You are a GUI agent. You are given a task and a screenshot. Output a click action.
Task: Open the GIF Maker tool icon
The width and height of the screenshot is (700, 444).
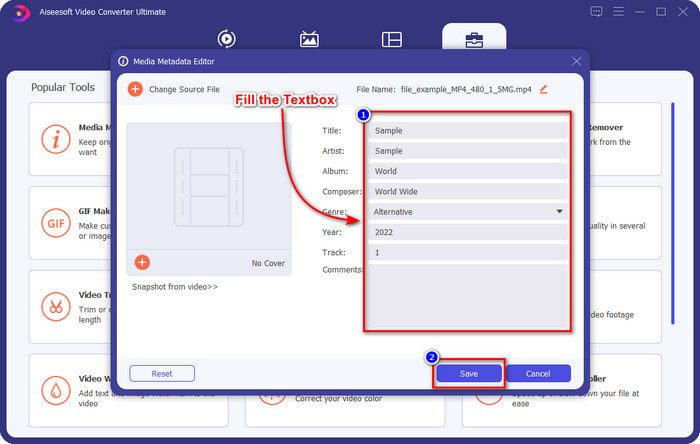click(56, 221)
